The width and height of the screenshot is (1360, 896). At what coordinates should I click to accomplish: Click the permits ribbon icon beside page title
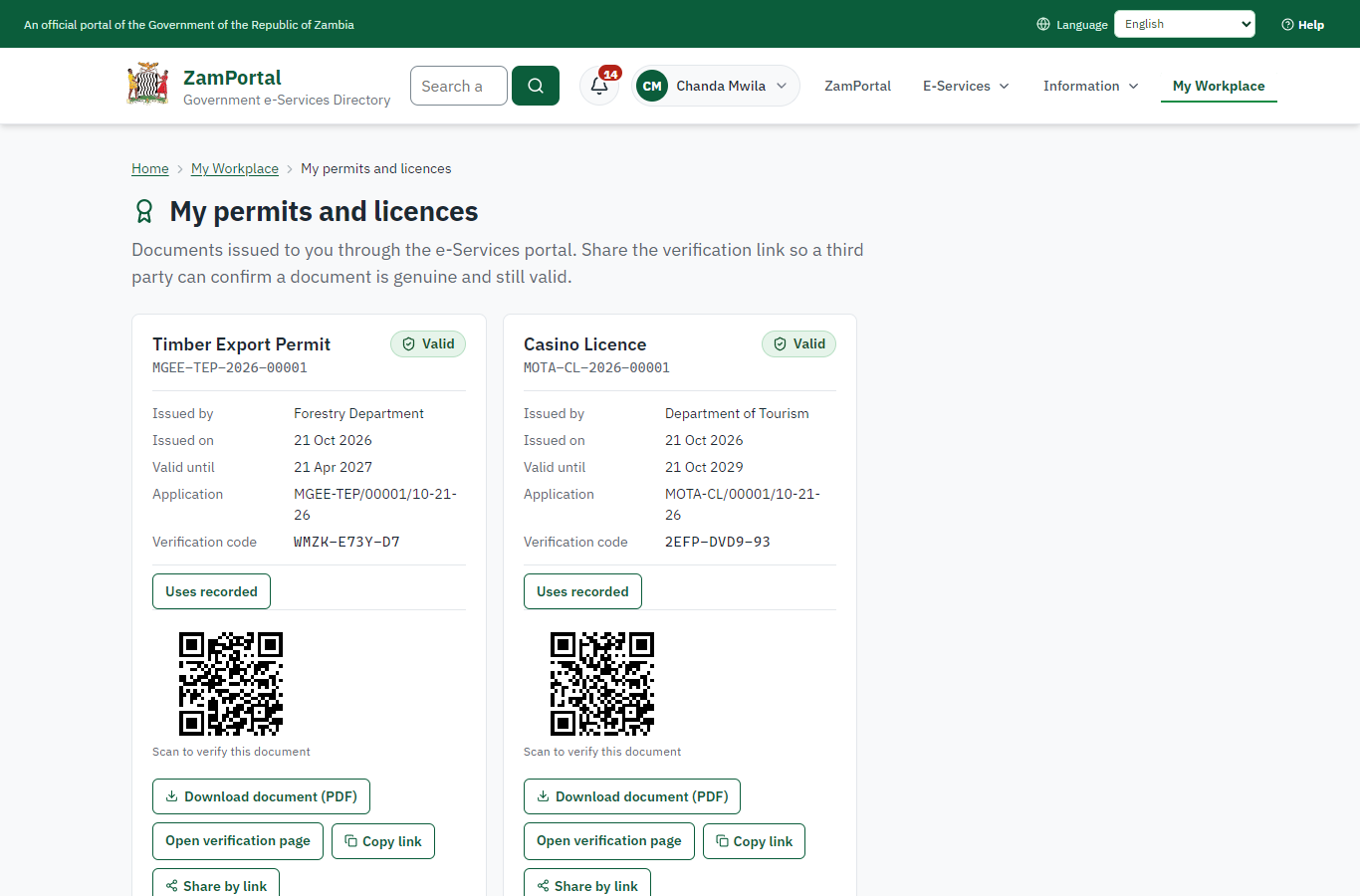coord(144,211)
